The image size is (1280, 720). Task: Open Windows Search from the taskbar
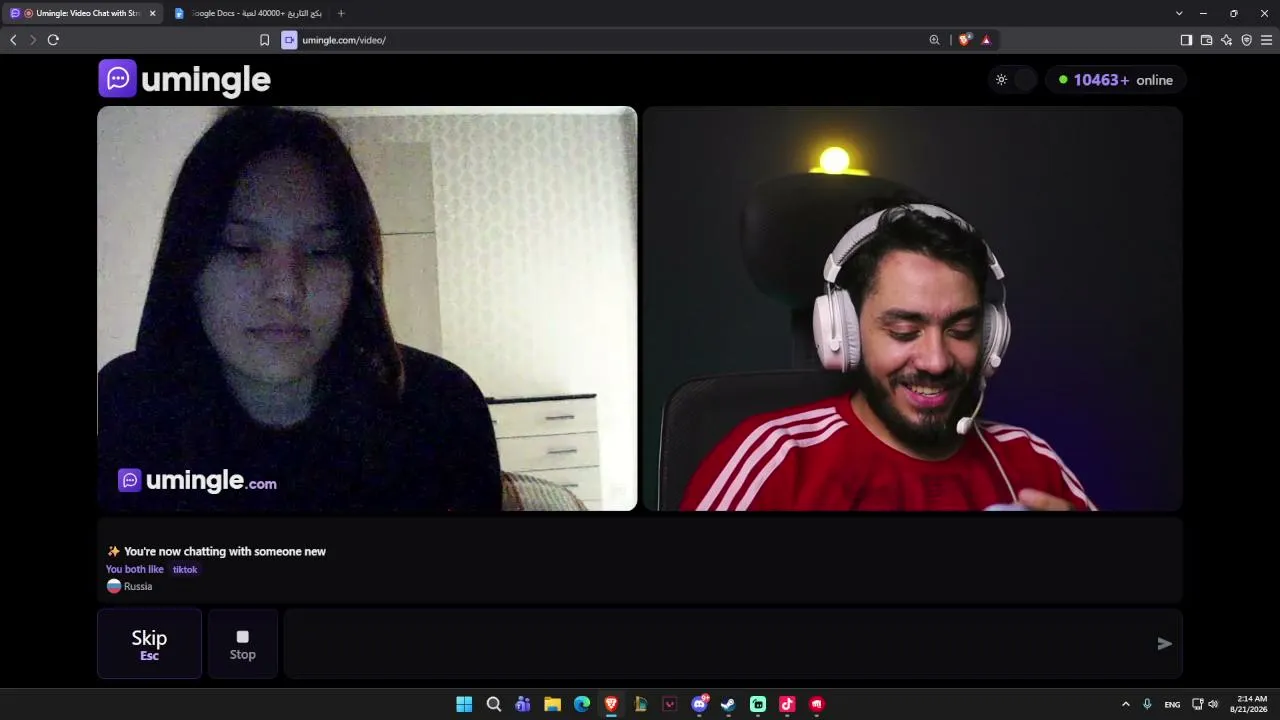pos(493,704)
